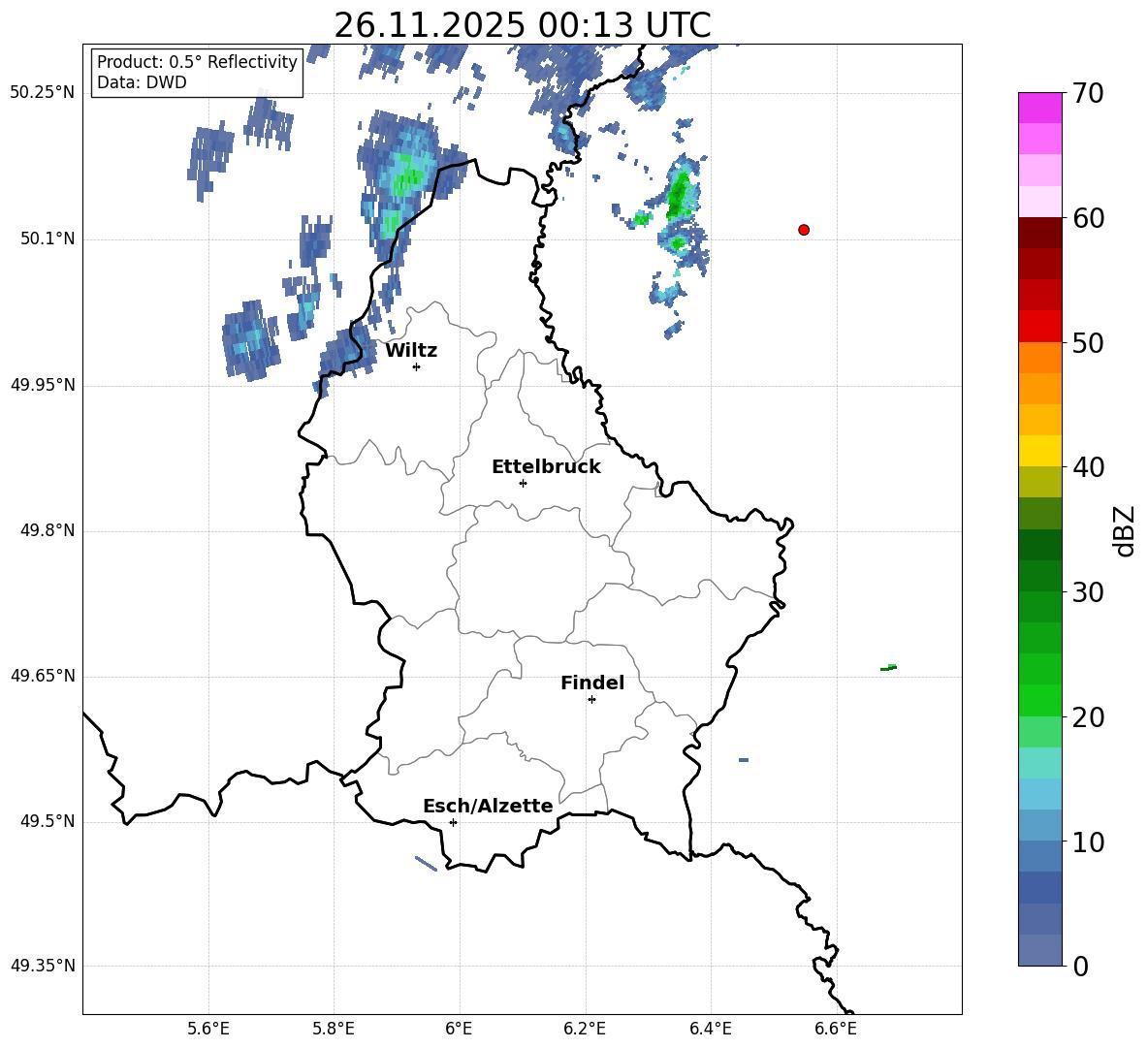Image resolution: width=1148 pixels, height=1048 pixels.
Task: Click the Ettelbruck city label
Action: click(546, 467)
